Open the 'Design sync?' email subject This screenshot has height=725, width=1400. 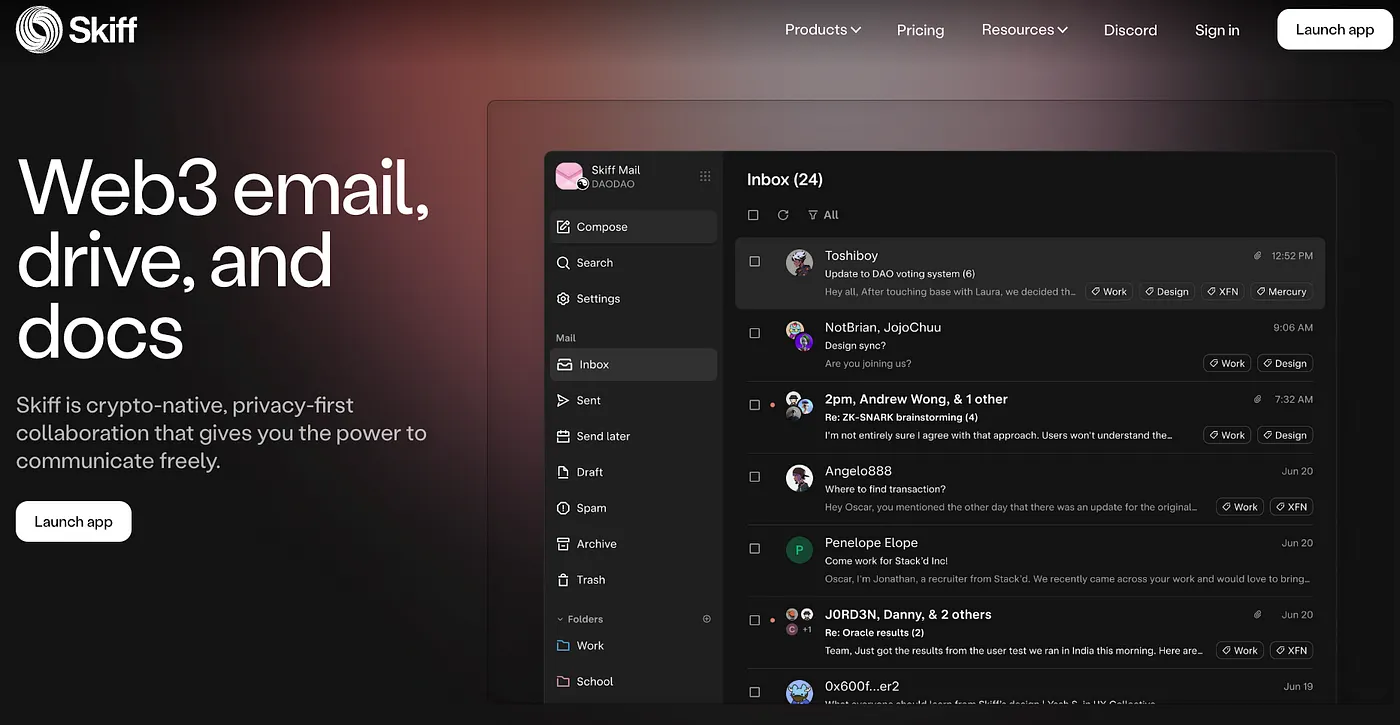(855, 346)
